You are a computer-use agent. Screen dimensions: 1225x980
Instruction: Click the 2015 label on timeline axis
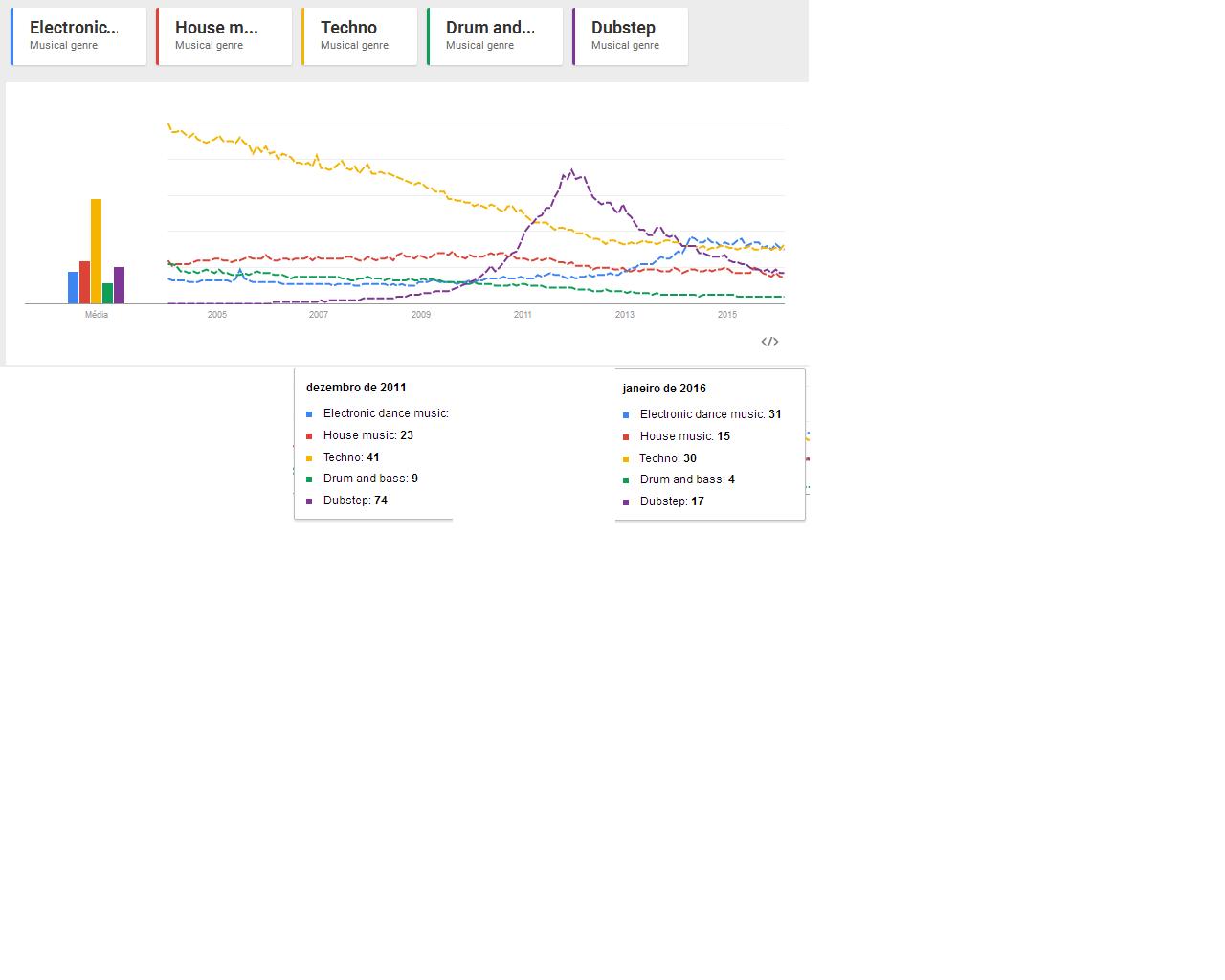point(727,315)
